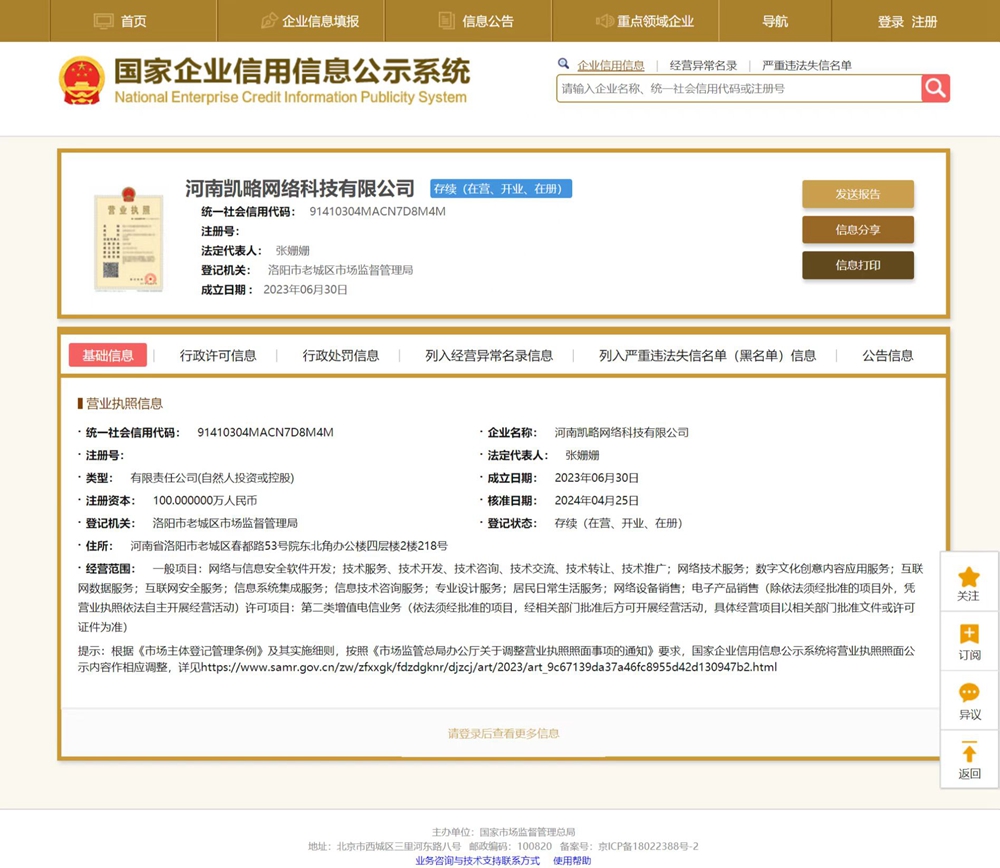
Task: Click the 注册 link
Action: pyautogui.click(x=924, y=22)
